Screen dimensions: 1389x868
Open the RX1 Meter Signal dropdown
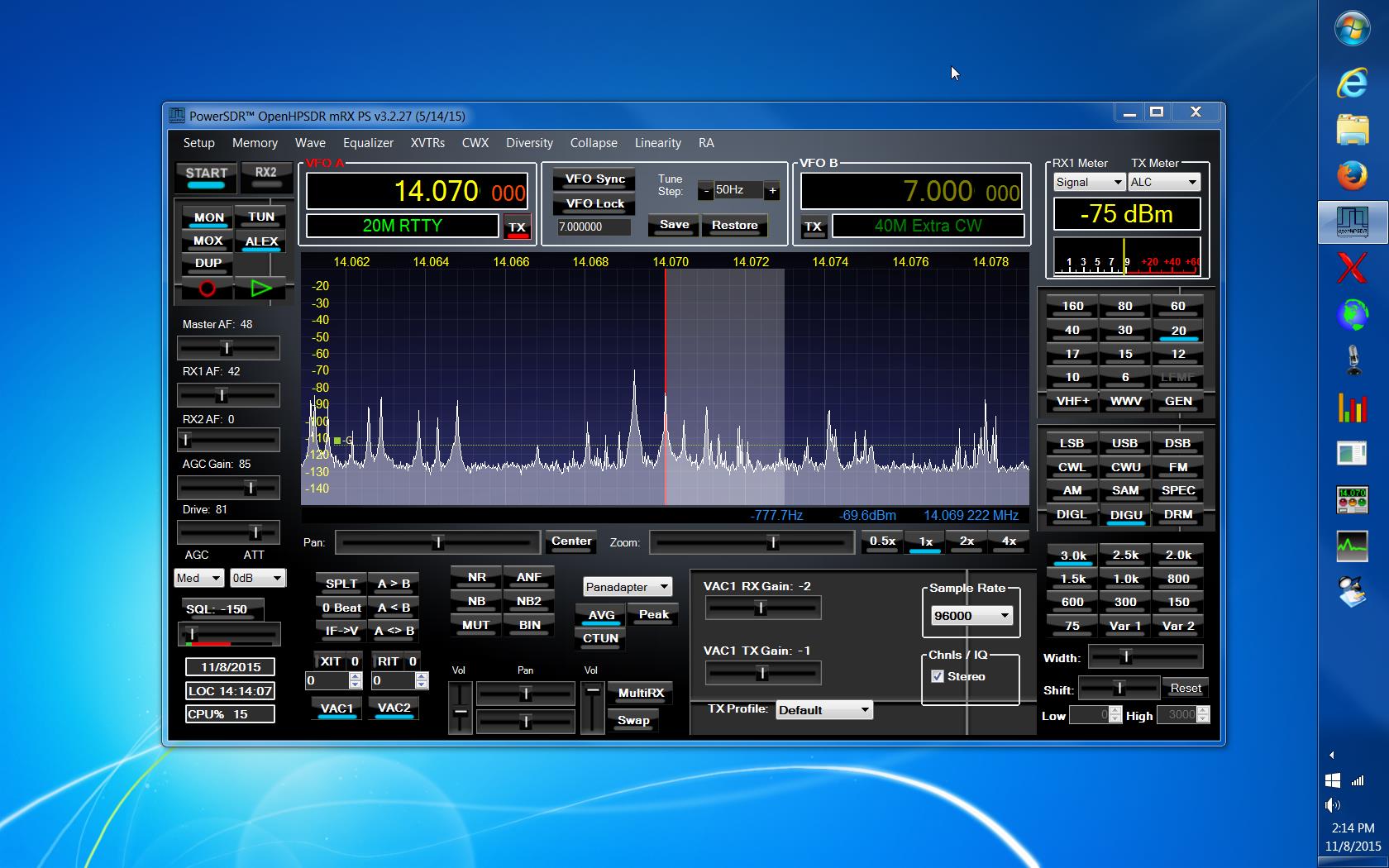pyautogui.click(x=1089, y=182)
